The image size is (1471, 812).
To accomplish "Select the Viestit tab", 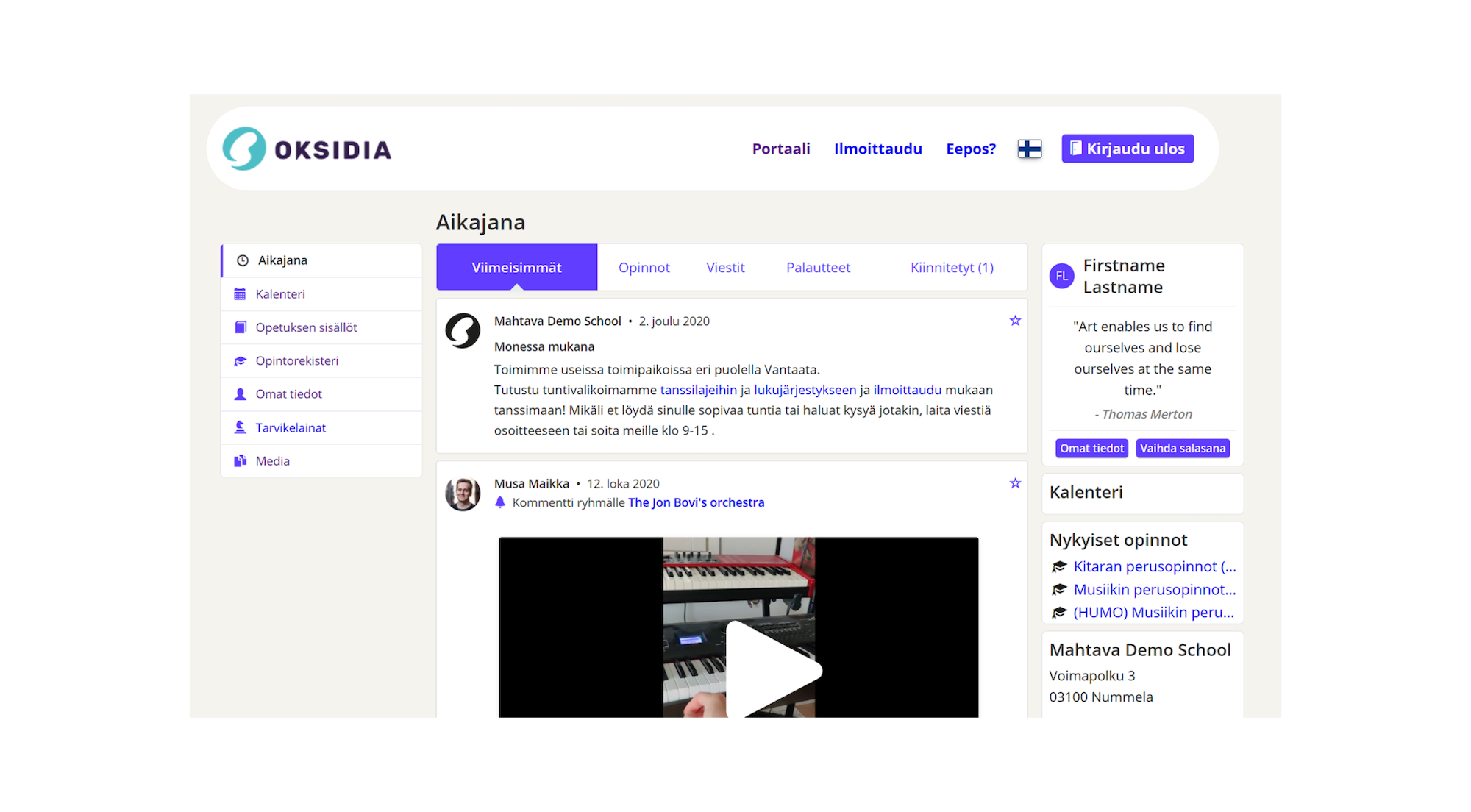I will tap(725, 268).
